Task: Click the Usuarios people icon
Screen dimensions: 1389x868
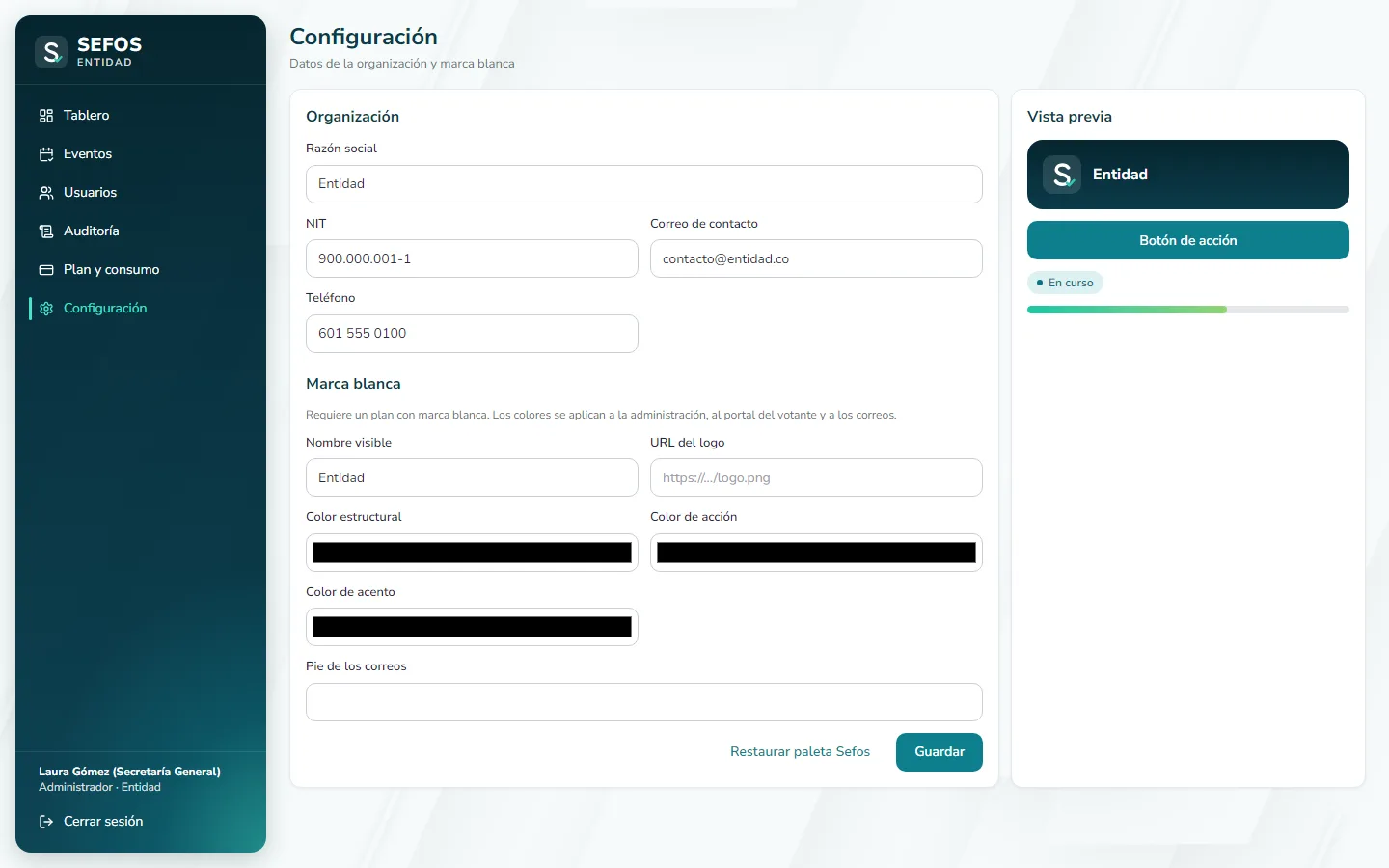Action: pos(46,193)
